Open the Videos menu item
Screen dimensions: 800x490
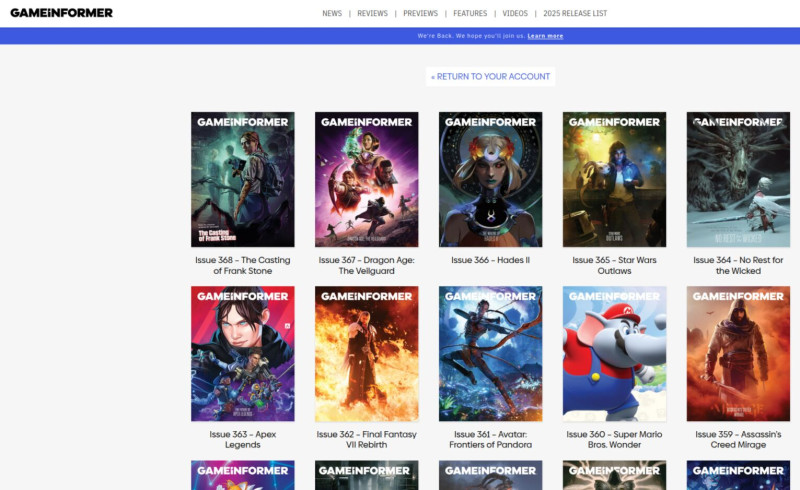click(515, 13)
